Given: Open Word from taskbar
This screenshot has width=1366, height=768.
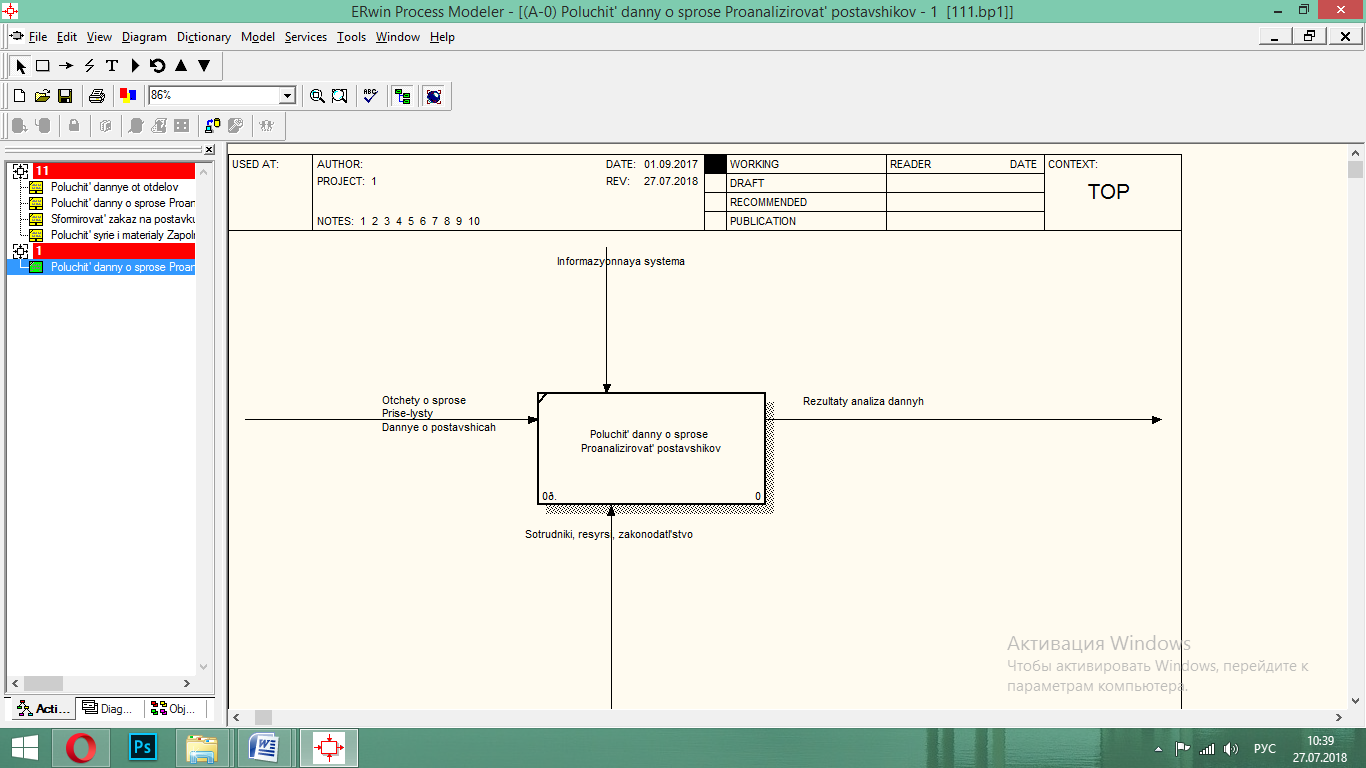Looking at the screenshot, I should pyautogui.click(x=265, y=748).
